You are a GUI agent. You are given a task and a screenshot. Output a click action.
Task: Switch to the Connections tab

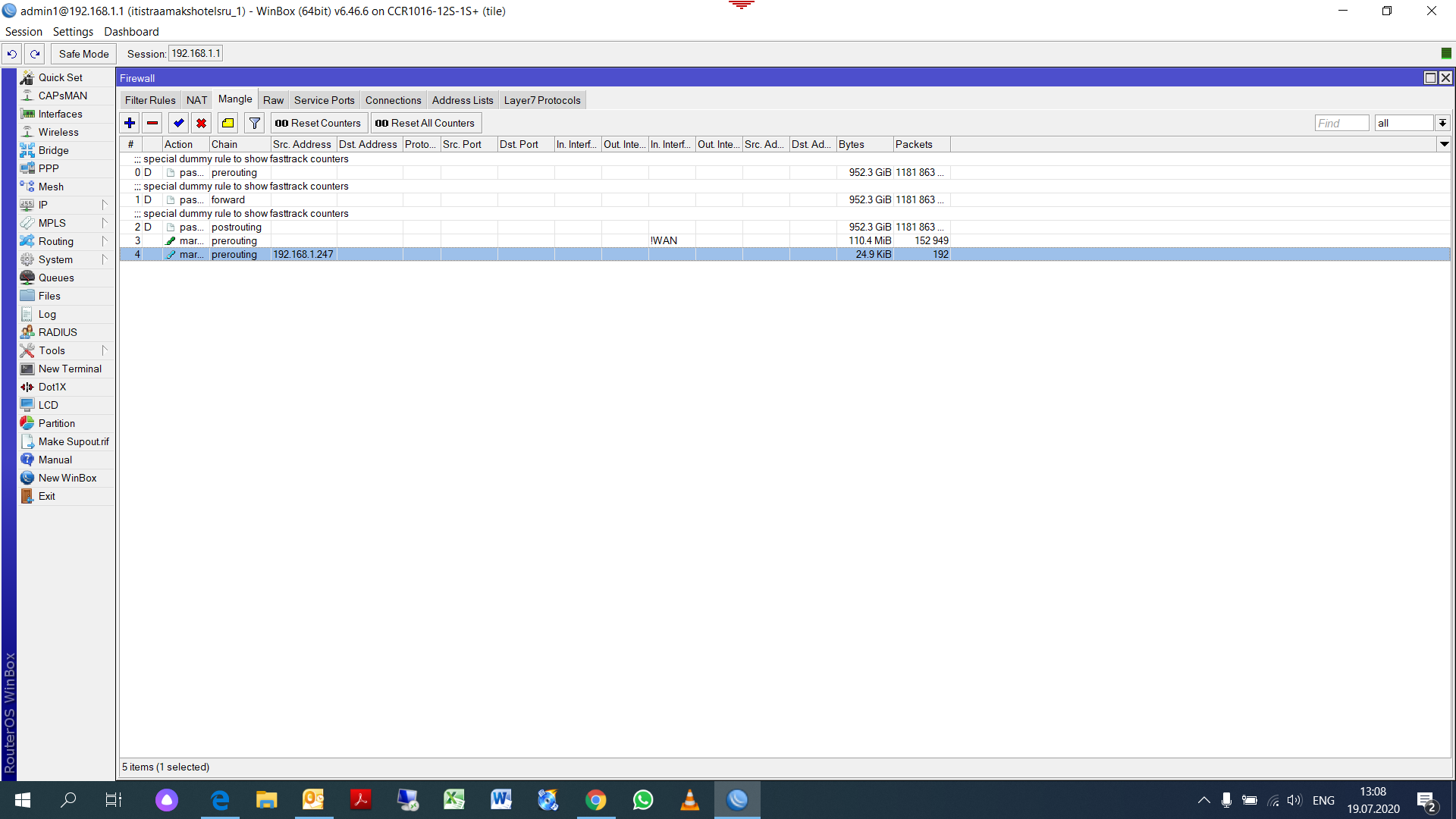[x=393, y=100]
